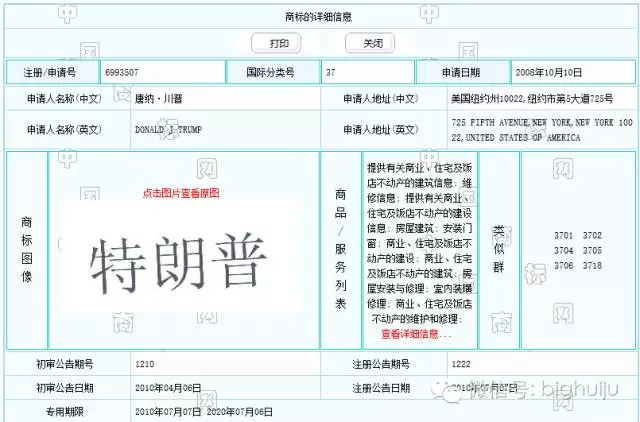Image resolution: width=640 pixels, height=422 pixels.
Task: Select application date 2008年10月10日
Action: pos(549,73)
